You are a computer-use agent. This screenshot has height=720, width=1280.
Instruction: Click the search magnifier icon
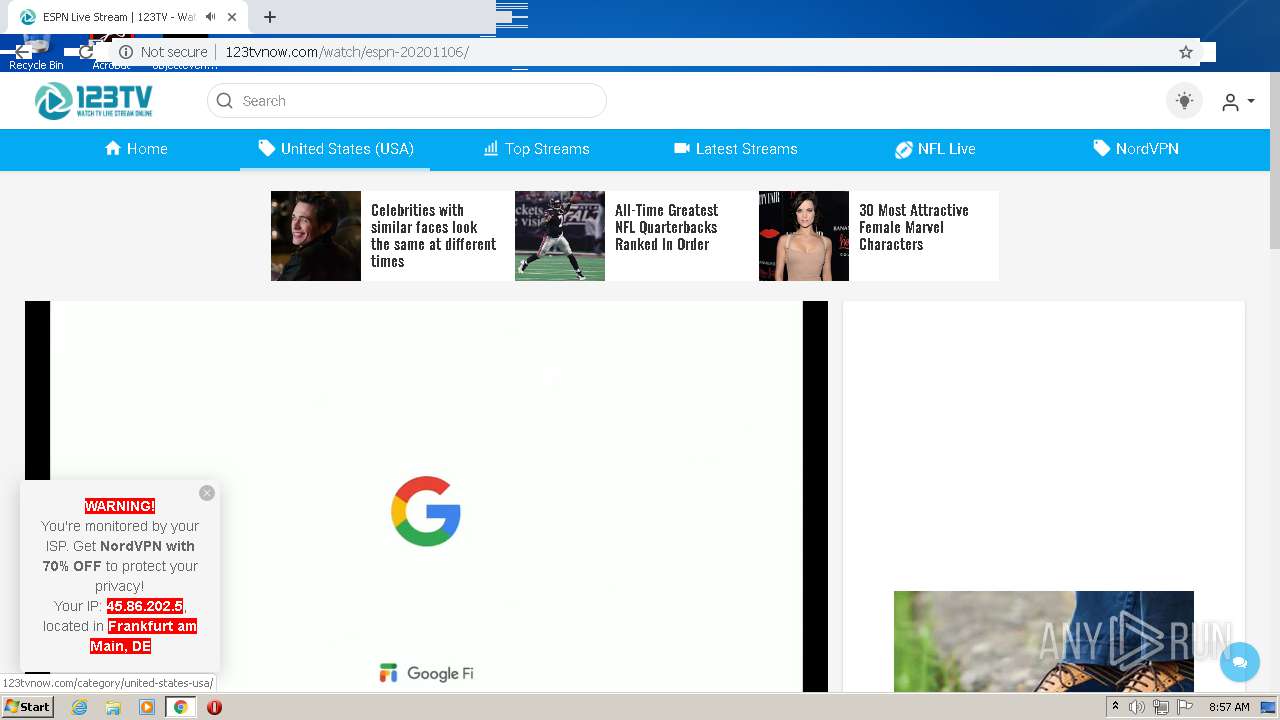225,101
